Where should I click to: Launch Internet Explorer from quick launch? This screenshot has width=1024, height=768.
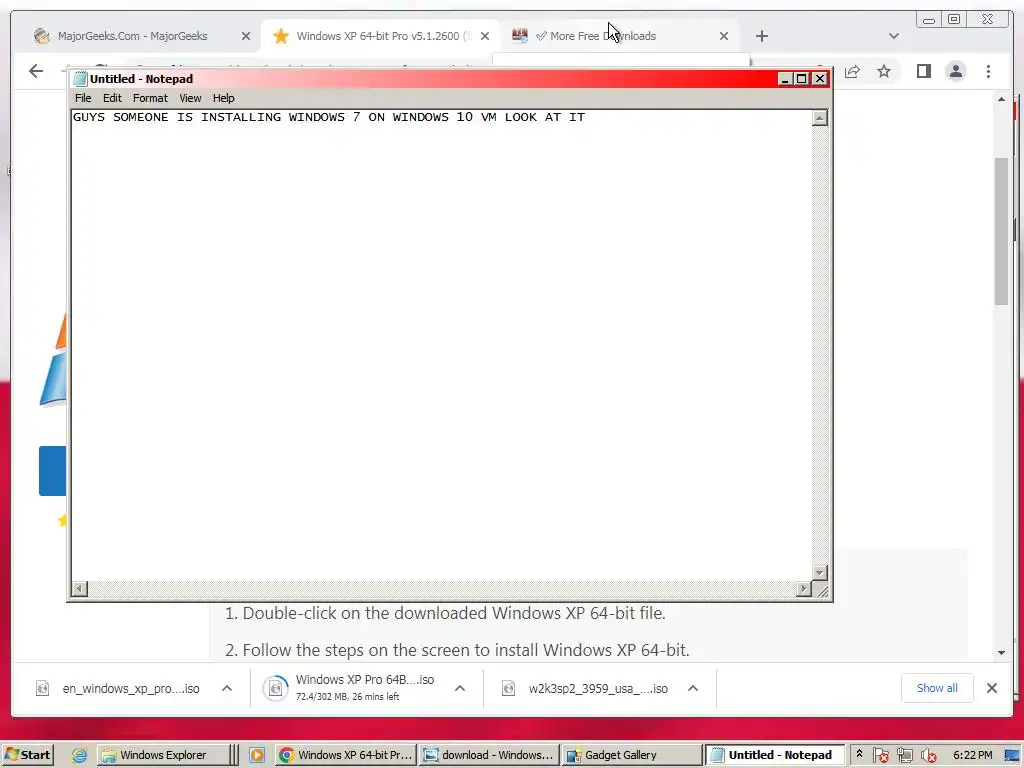point(80,755)
